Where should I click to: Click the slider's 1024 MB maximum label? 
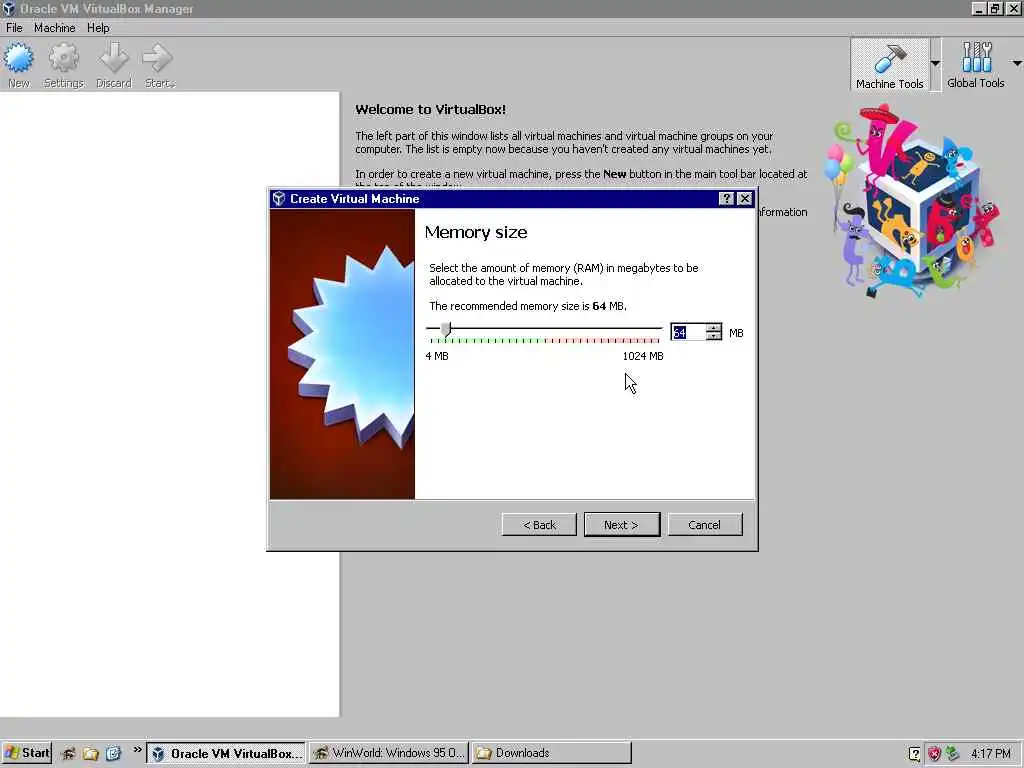643,356
